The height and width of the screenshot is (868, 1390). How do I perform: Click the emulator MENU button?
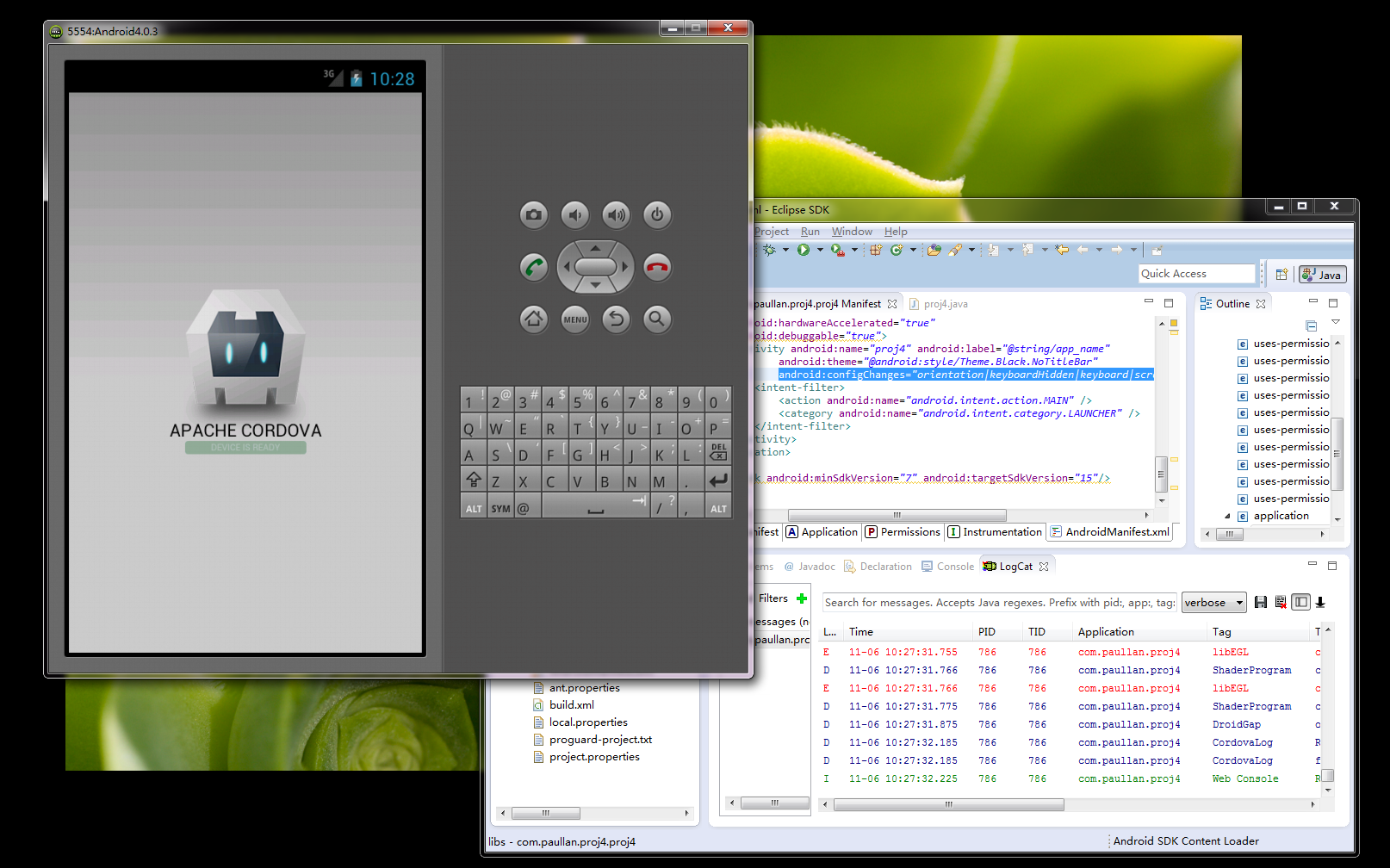[x=575, y=319]
